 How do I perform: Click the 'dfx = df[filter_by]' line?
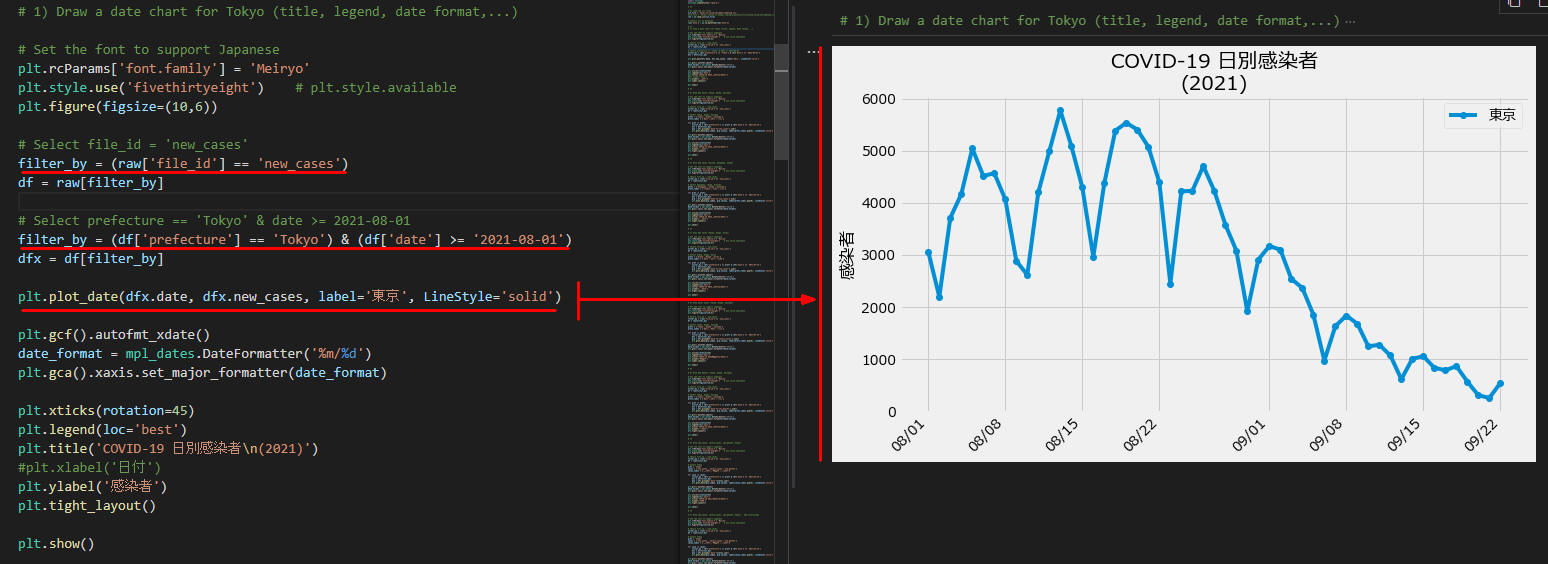click(91, 259)
